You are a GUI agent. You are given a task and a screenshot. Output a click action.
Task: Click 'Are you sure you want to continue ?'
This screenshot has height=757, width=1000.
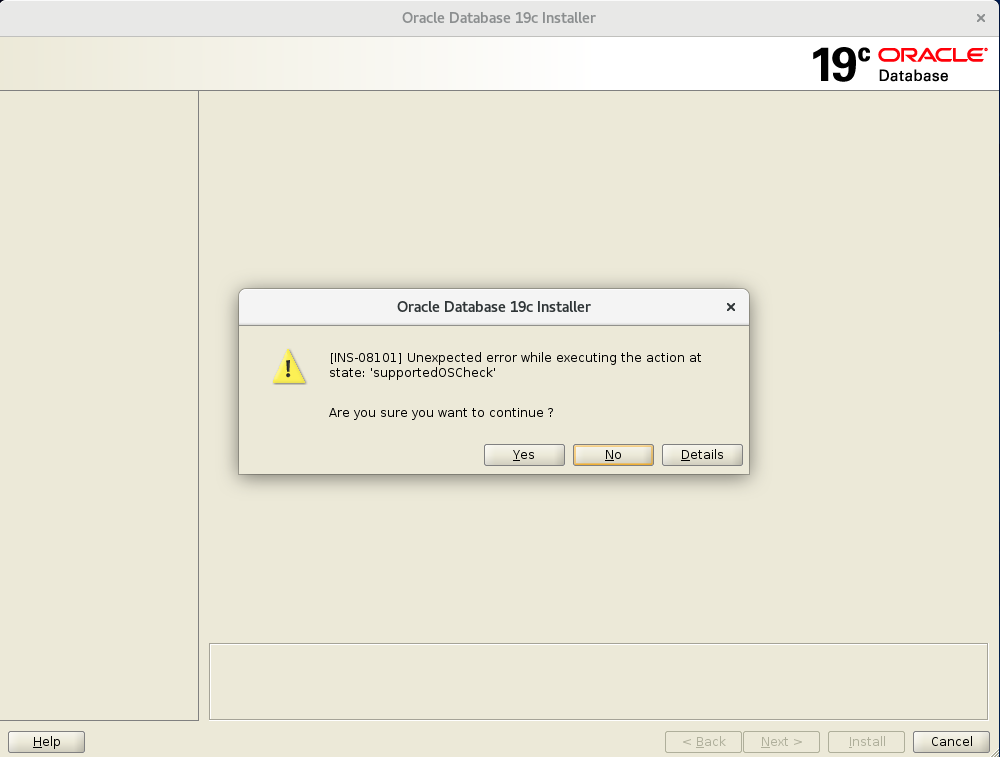point(441,413)
